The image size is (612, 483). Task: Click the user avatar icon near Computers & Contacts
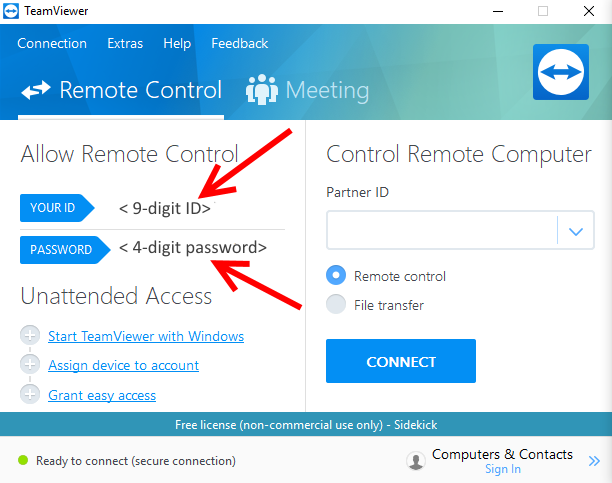tap(416, 461)
